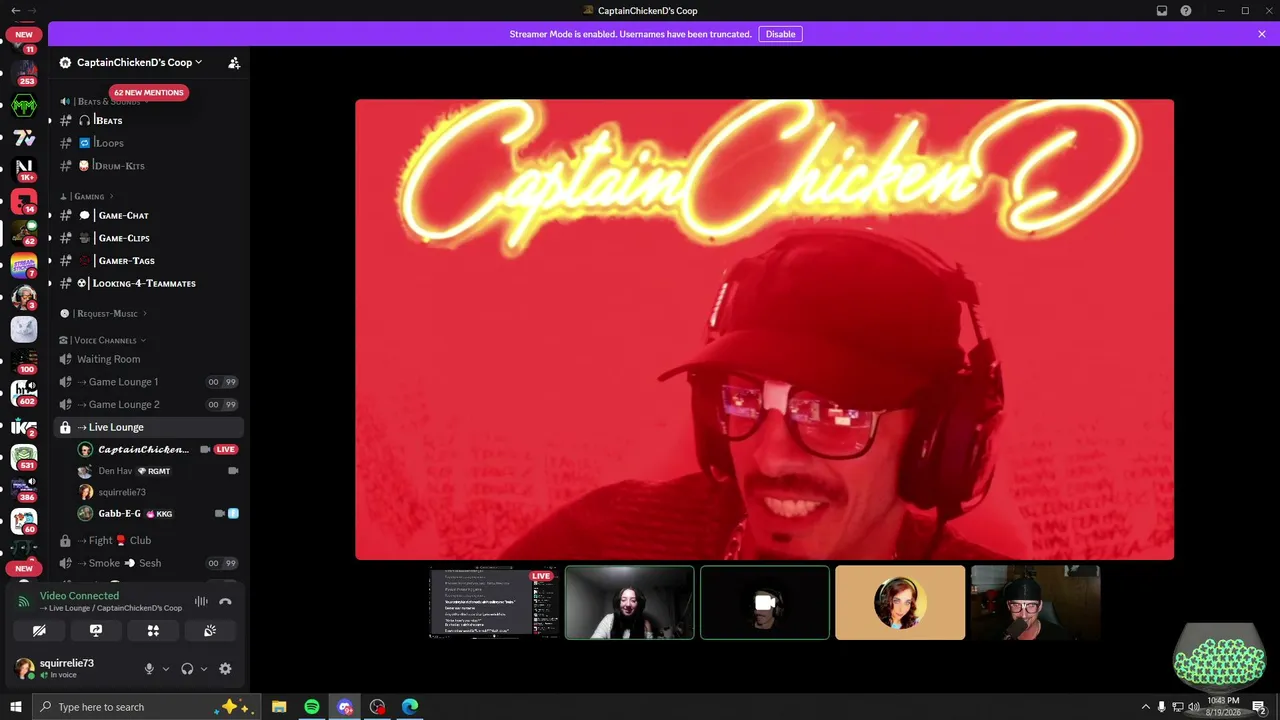Expand the Request-Music category
This screenshot has height=720, width=1280.
coord(104,314)
